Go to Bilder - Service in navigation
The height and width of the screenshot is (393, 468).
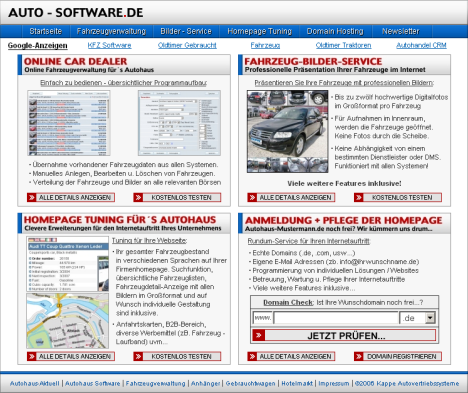coord(186,31)
